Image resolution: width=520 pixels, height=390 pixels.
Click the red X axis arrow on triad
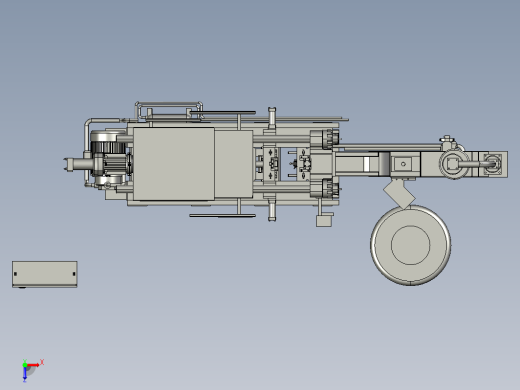tap(34, 365)
